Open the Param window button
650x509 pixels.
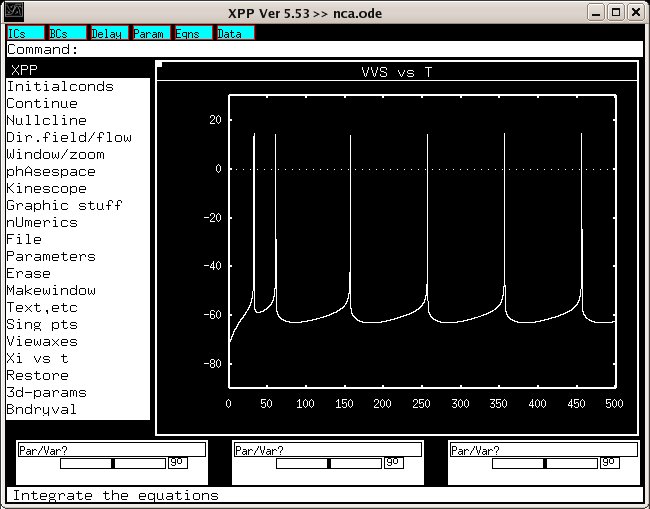(149, 33)
